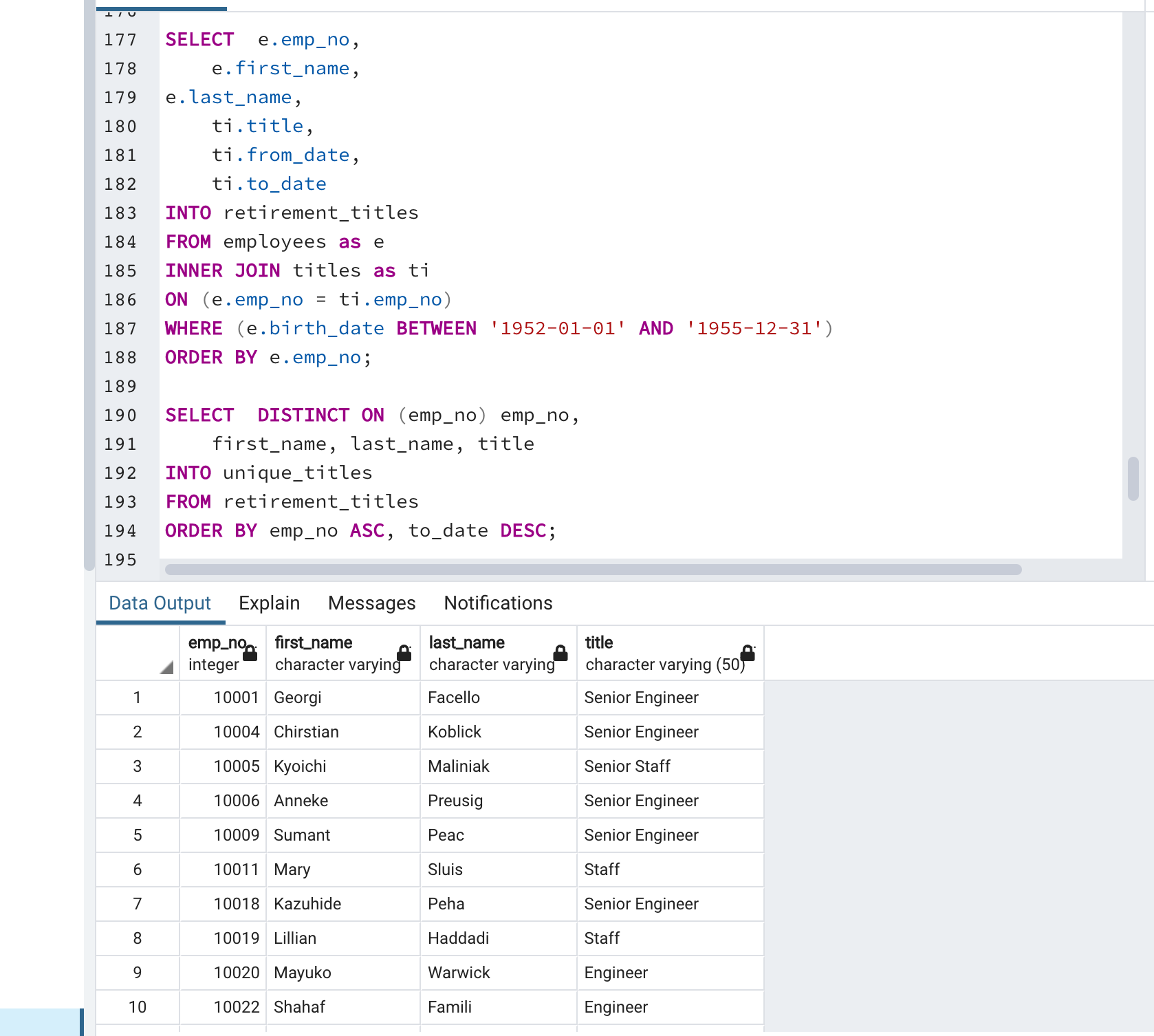This screenshot has width=1154, height=1036.
Task: Click the date string '1952-01-01'
Action: 558,329
